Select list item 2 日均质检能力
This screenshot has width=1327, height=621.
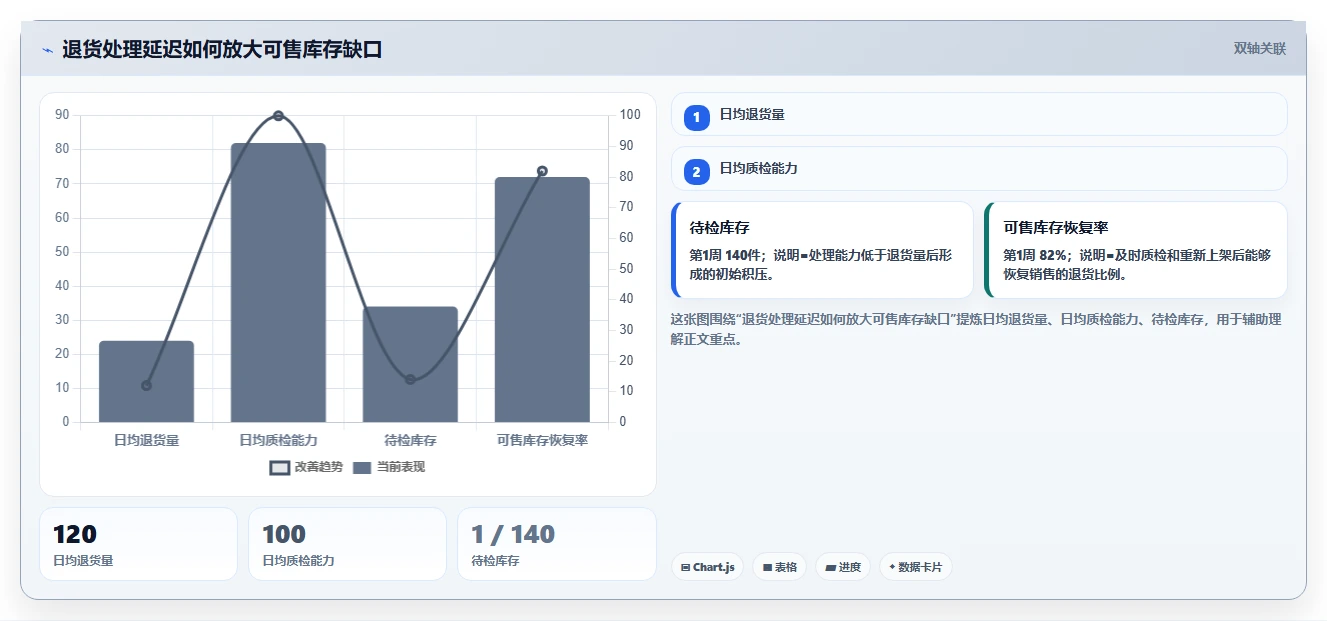979,168
